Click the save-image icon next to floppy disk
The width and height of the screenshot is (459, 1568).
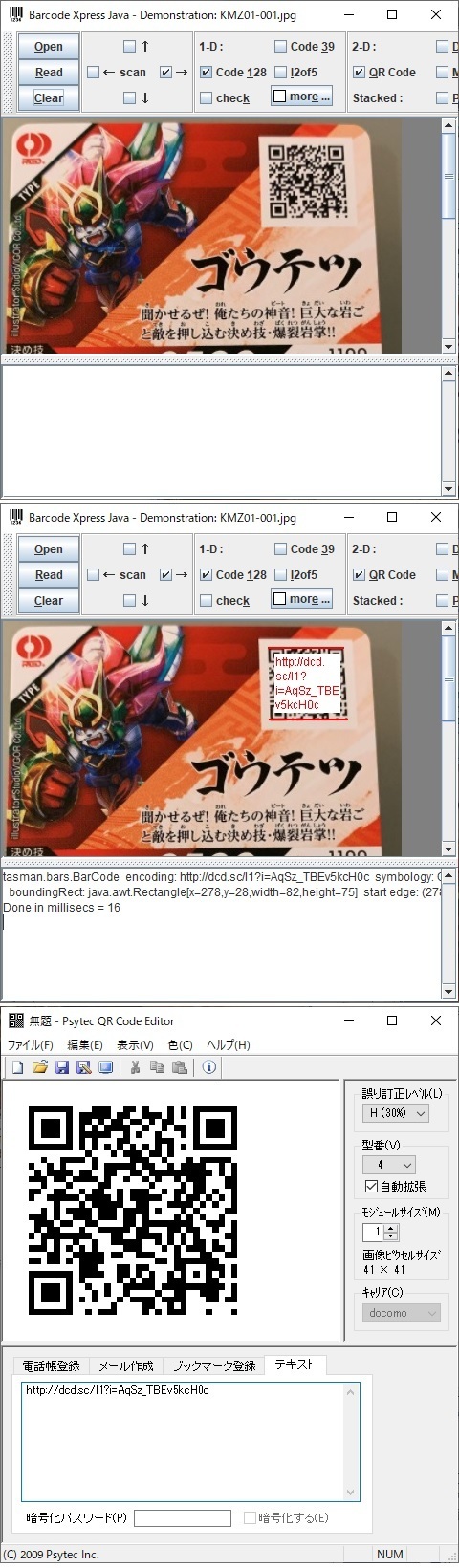[x=84, y=1067]
